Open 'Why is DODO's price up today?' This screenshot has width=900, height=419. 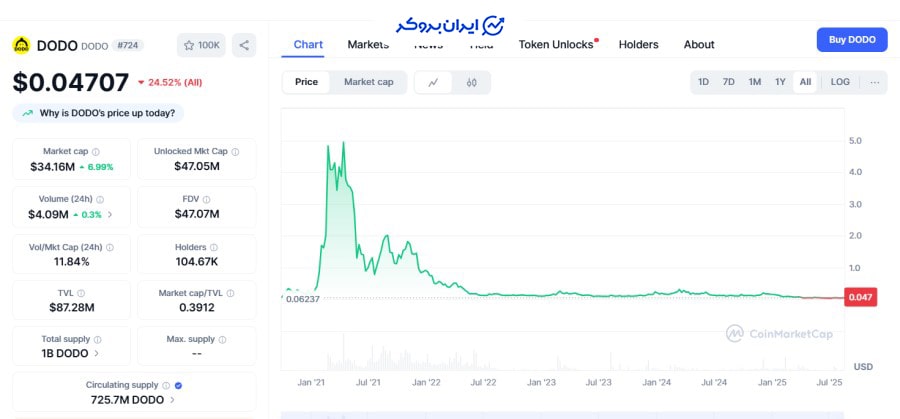pos(98,114)
